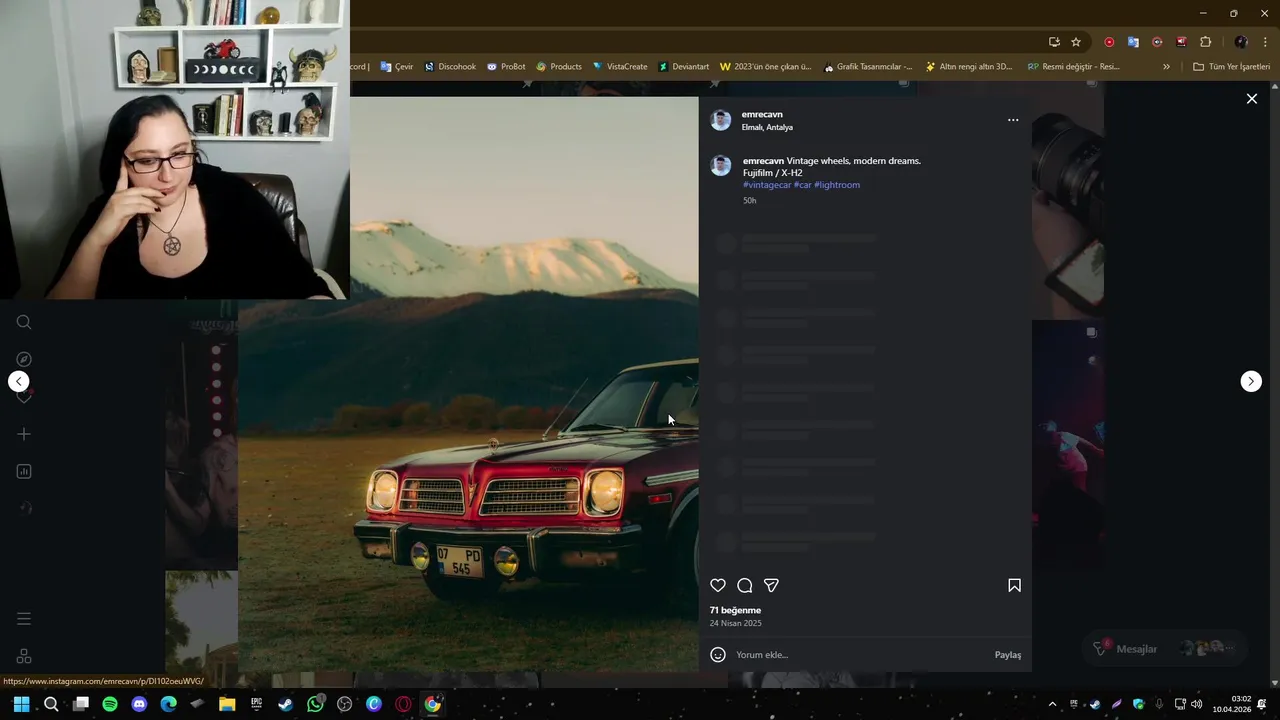
Task: Click in the 'Yorum ekle...' comment field
Action: tap(860, 655)
